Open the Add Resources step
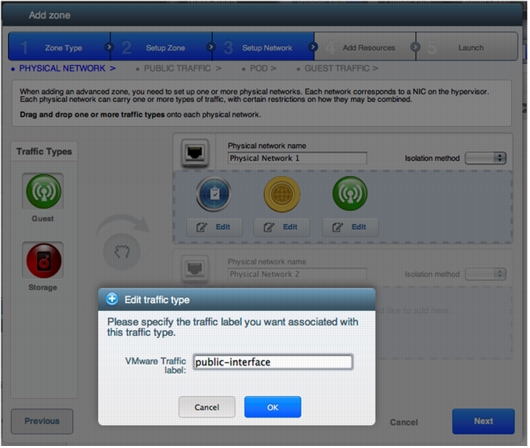 (x=365, y=47)
